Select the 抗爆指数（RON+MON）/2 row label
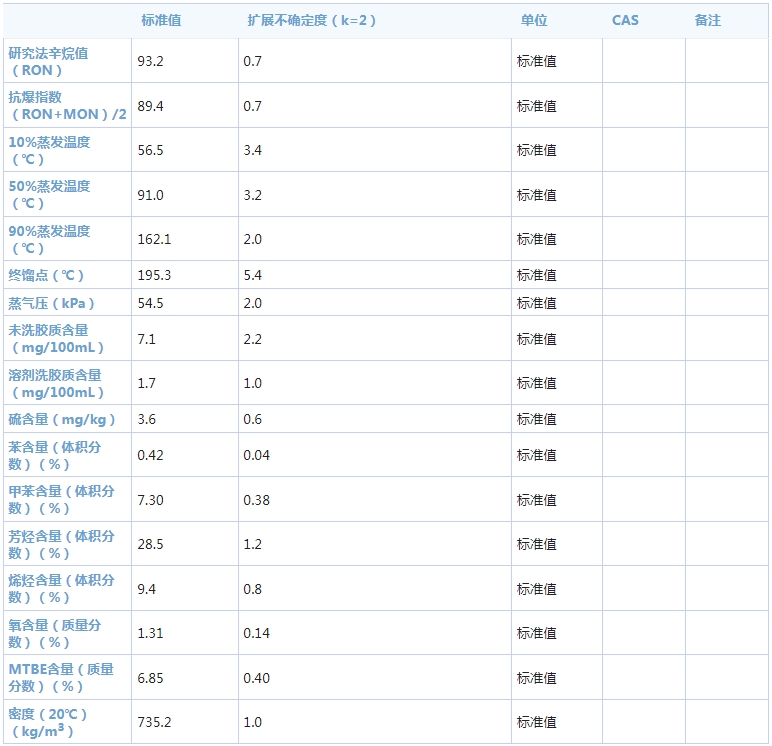The image size is (772, 746). [x=67, y=105]
